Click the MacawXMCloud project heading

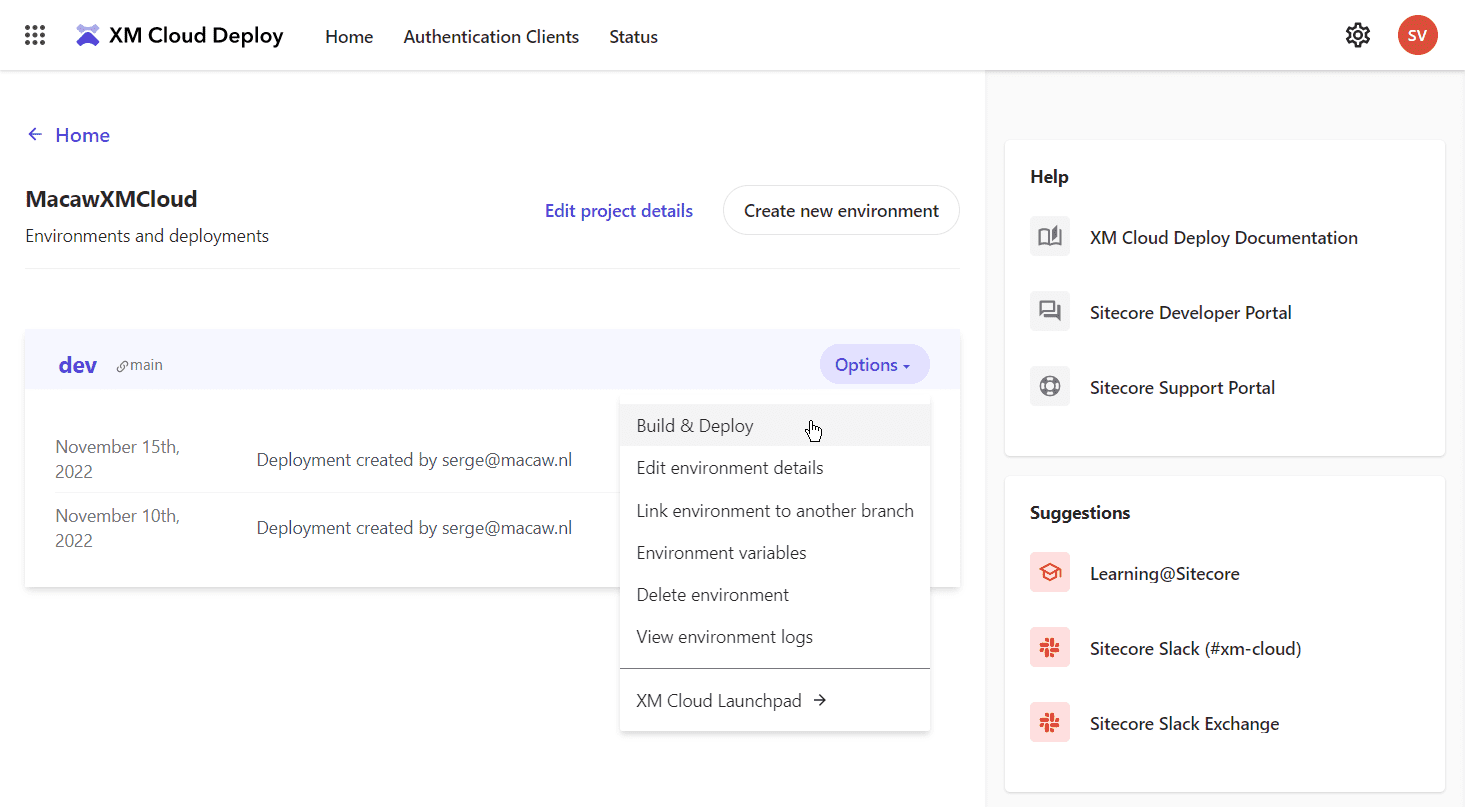111,199
